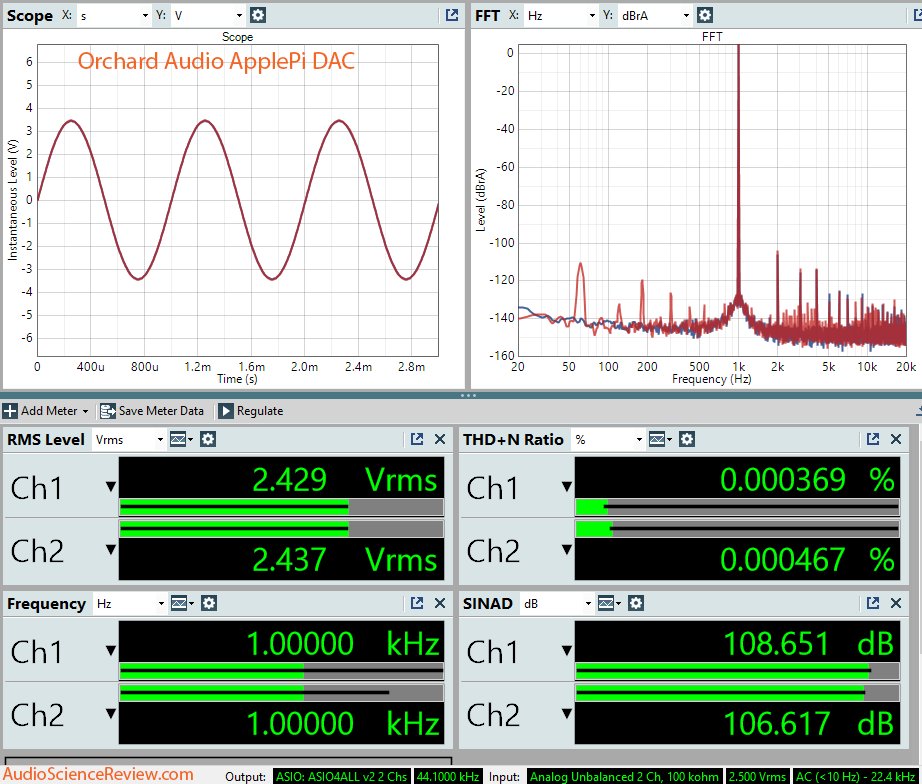Screen dimensions: 922x784
Task: Open RMS Level meter display mode icon
Action: [181, 439]
